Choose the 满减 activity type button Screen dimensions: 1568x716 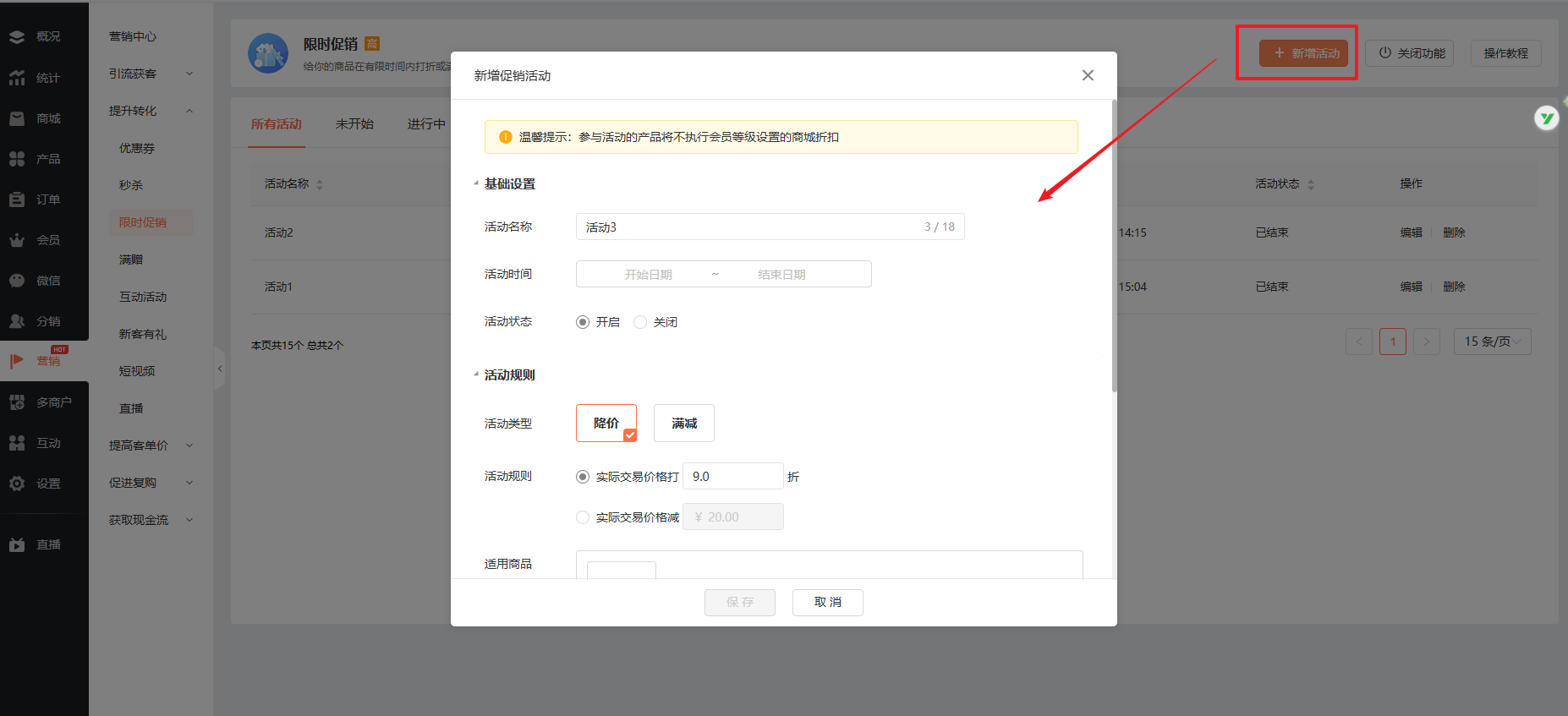click(x=683, y=424)
